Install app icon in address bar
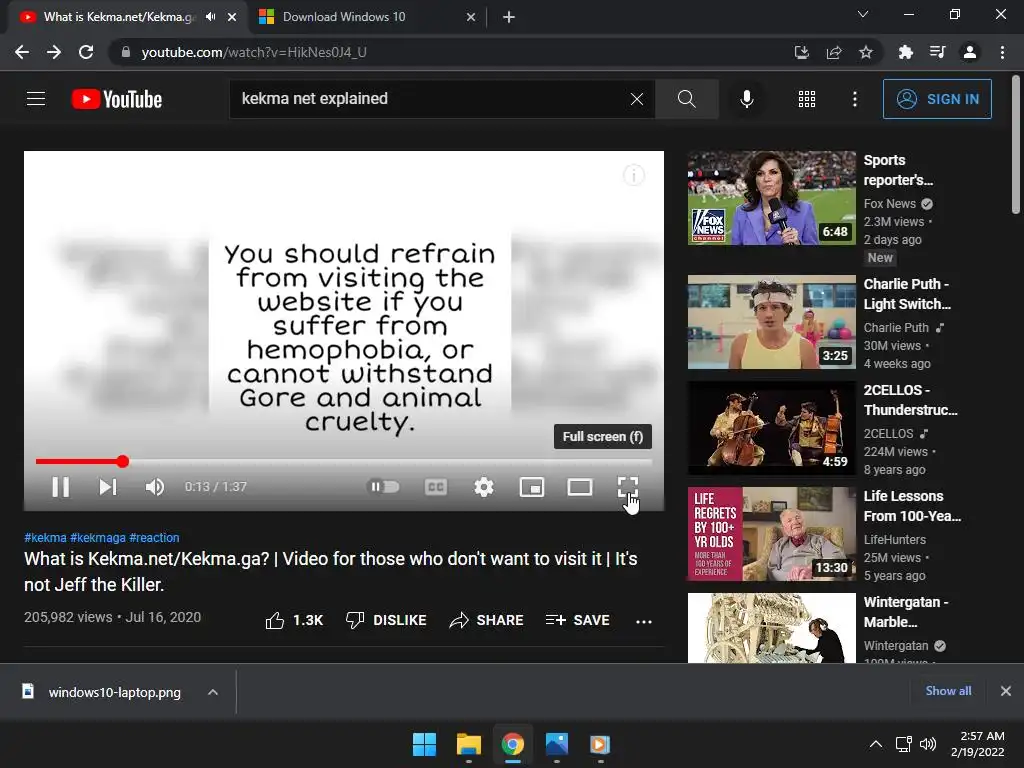1024x768 pixels. click(x=801, y=52)
